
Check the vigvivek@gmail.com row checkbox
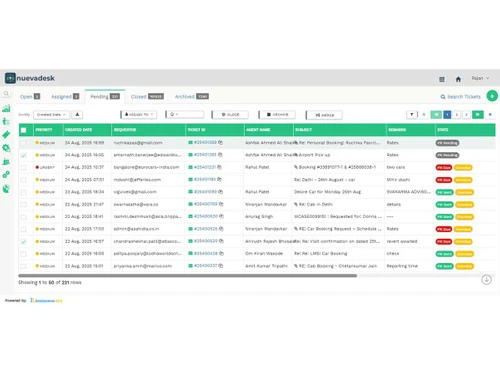click(x=24, y=192)
